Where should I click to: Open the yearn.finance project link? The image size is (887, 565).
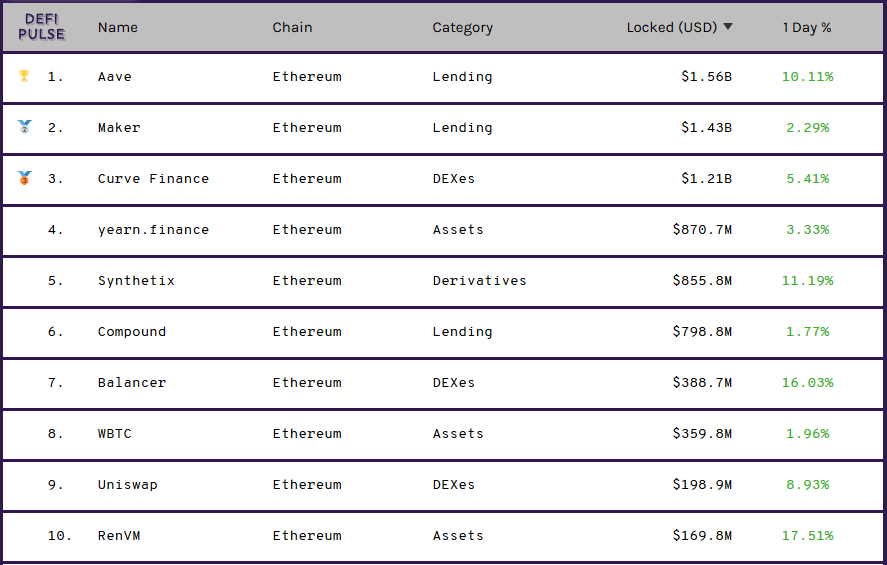[x=153, y=230]
